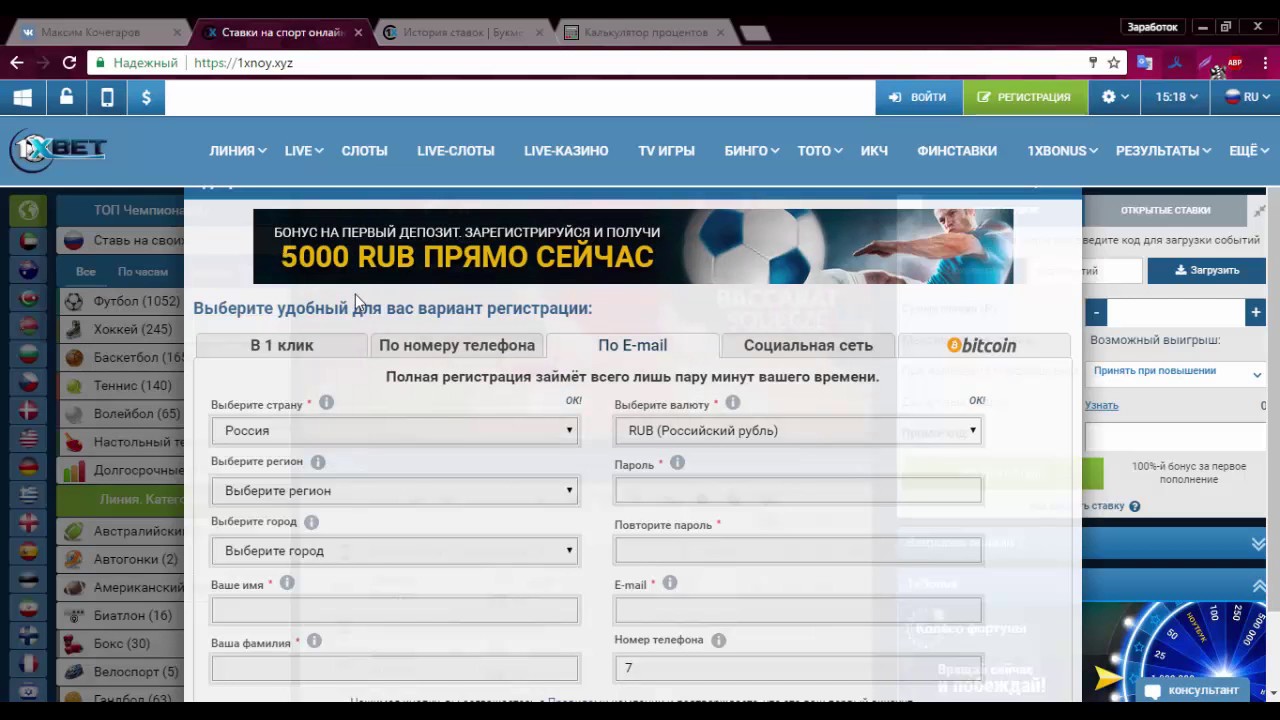Select the Бокс (30) sport row
The image size is (1280, 720).
click(x=120, y=644)
